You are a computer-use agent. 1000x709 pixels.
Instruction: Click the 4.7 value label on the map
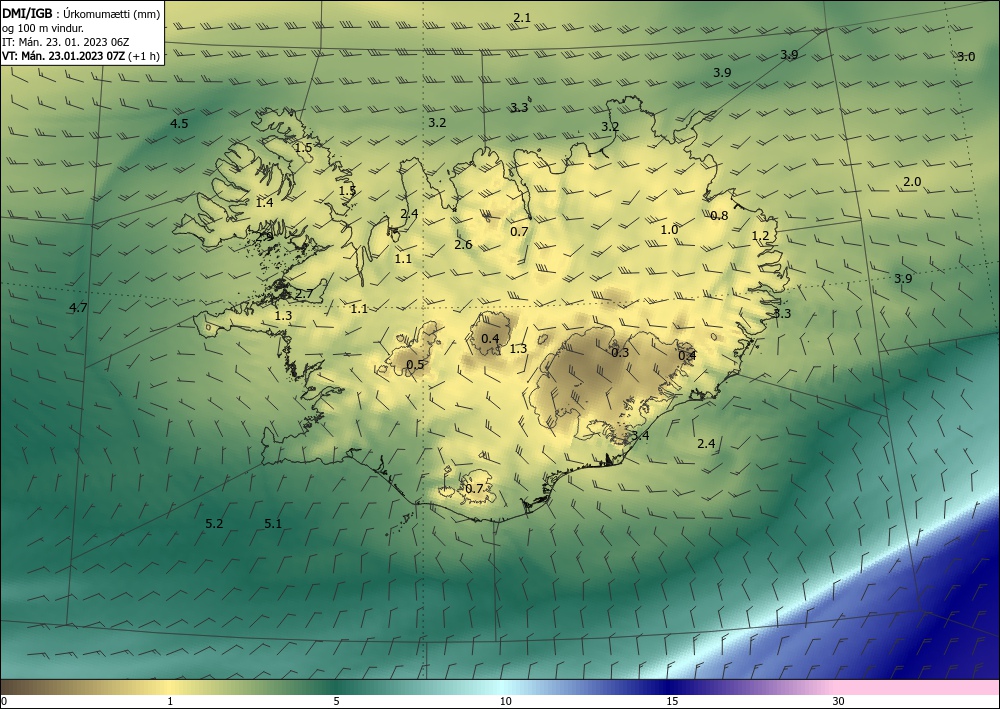78,308
